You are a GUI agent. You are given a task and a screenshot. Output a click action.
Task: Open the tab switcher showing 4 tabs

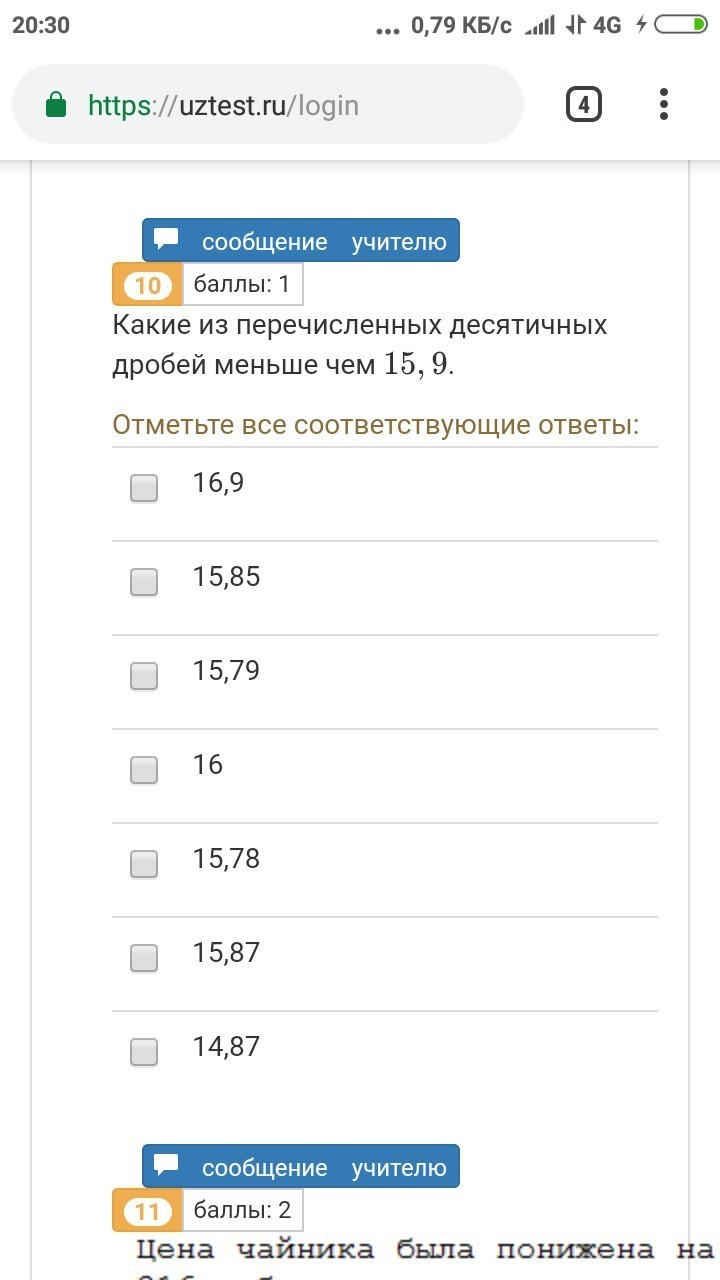[x=584, y=104]
